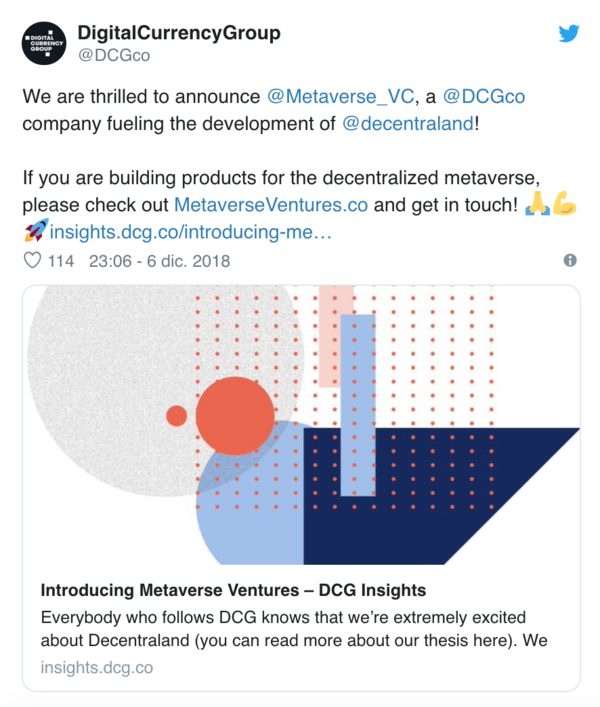Open the insights.dcg.co card domain

(x=97, y=667)
